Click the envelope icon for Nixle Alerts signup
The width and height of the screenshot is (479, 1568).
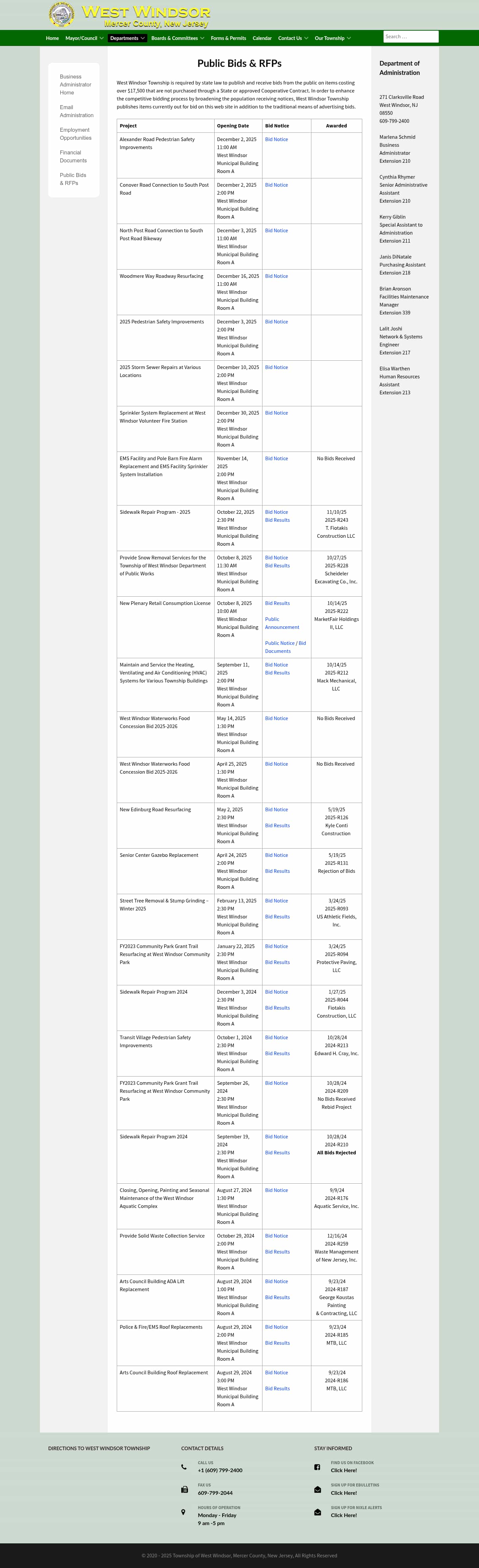(318, 1512)
